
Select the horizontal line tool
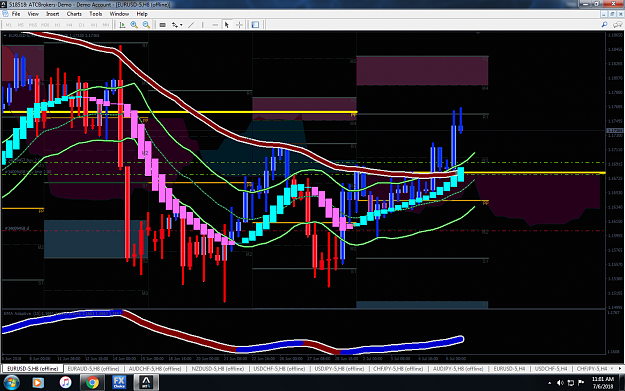(x=215, y=25)
